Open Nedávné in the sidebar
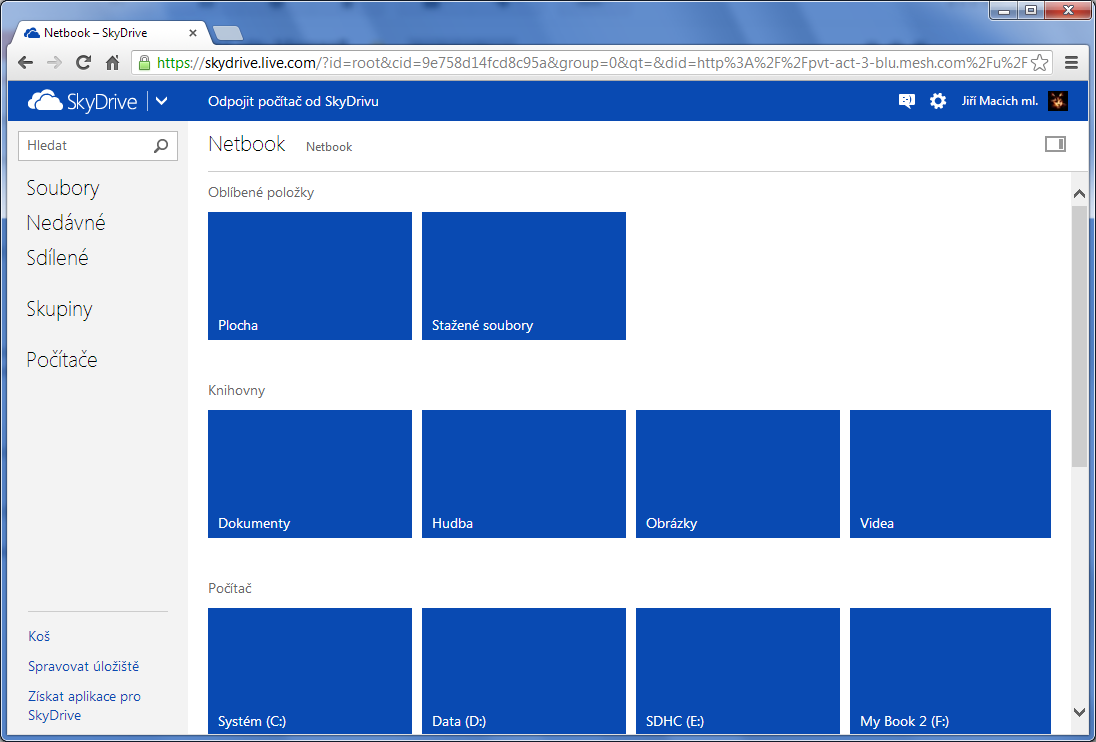 pyautogui.click(x=66, y=223)
